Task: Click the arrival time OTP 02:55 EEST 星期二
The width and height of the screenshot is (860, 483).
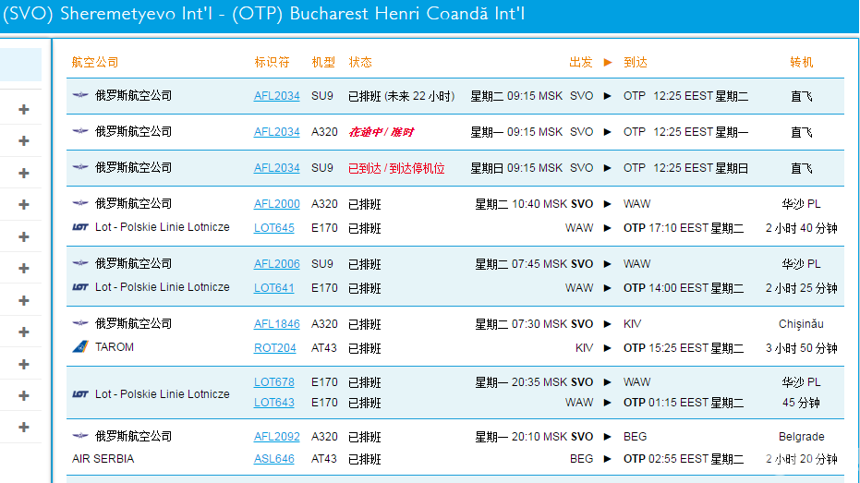Action: click(683, 459)
